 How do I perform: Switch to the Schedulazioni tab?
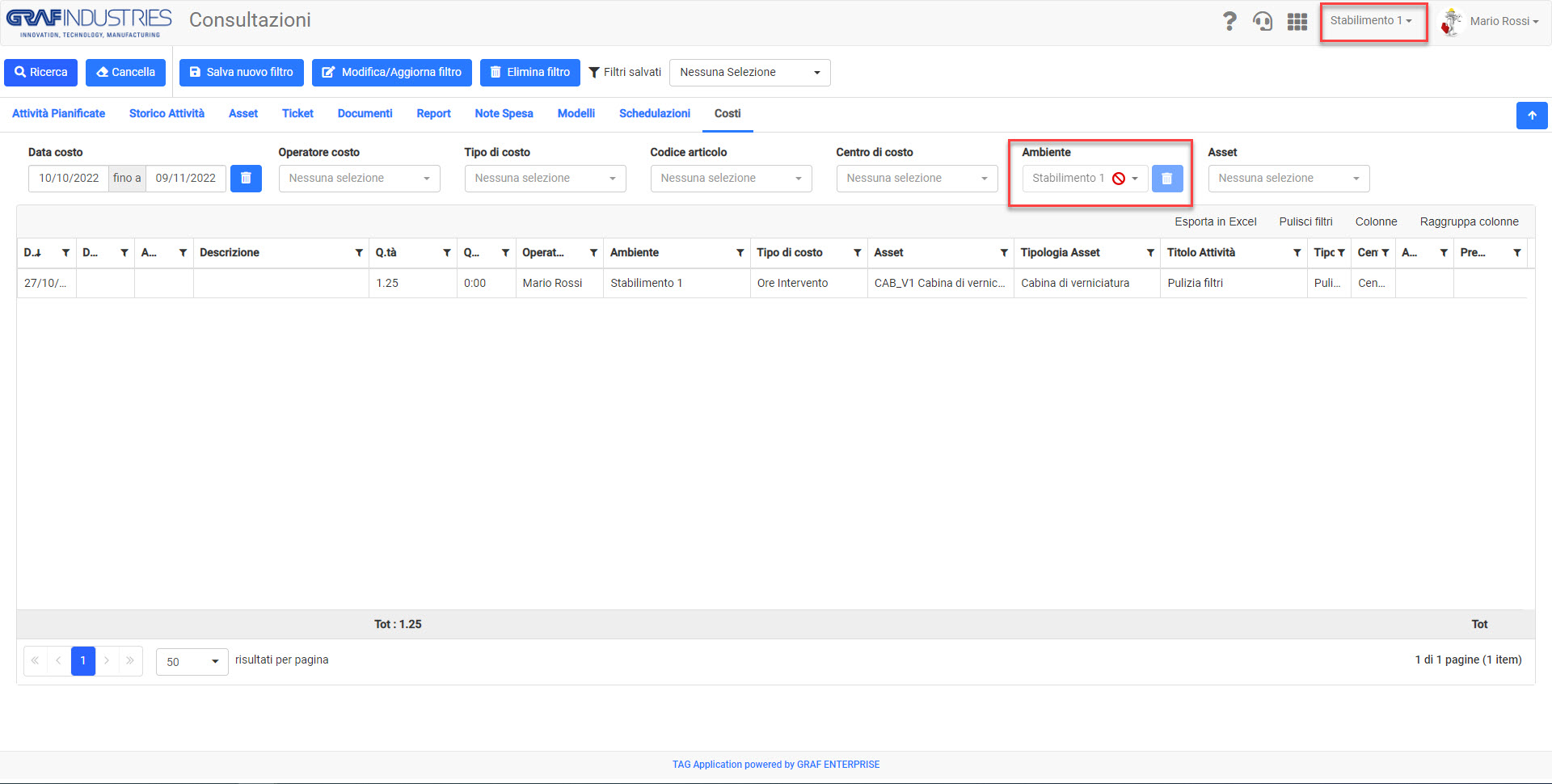pos(655,113)
